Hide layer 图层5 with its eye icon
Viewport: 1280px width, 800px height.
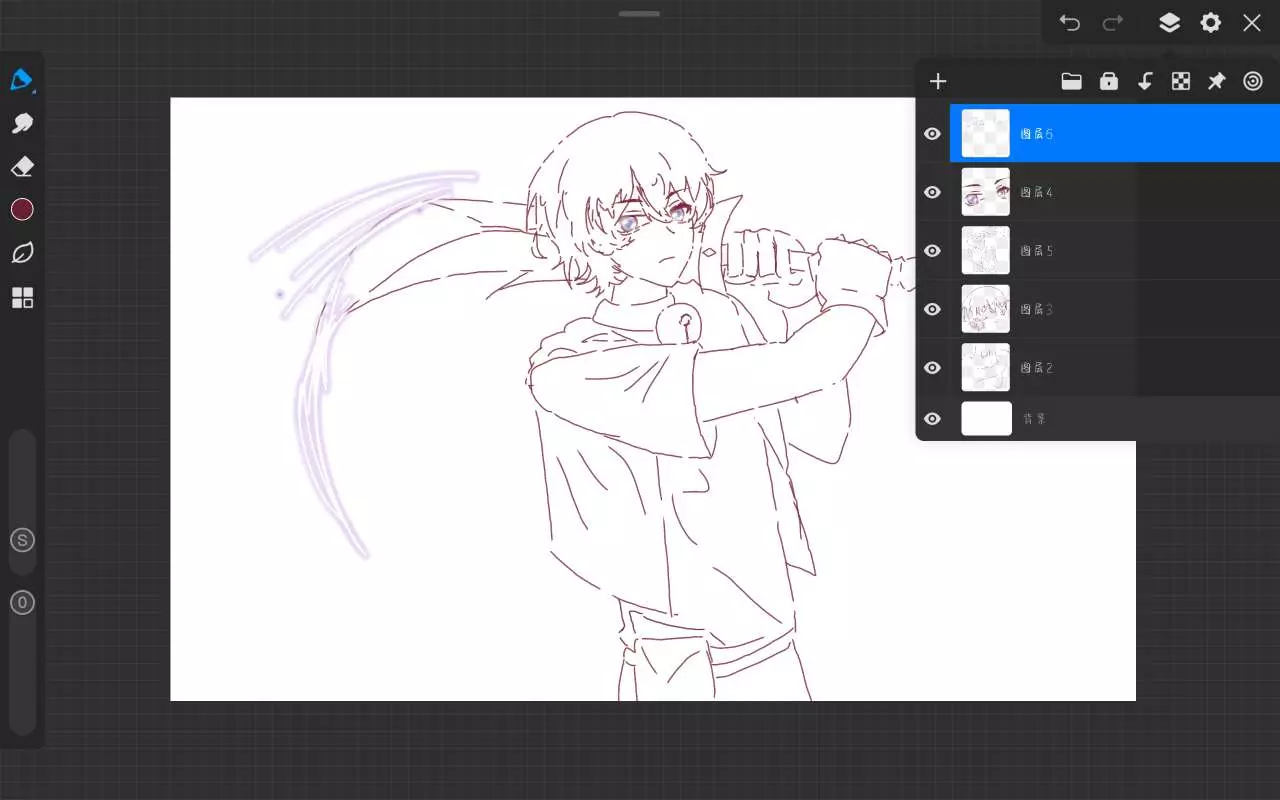pyautogui.click(x=933, y=251)
